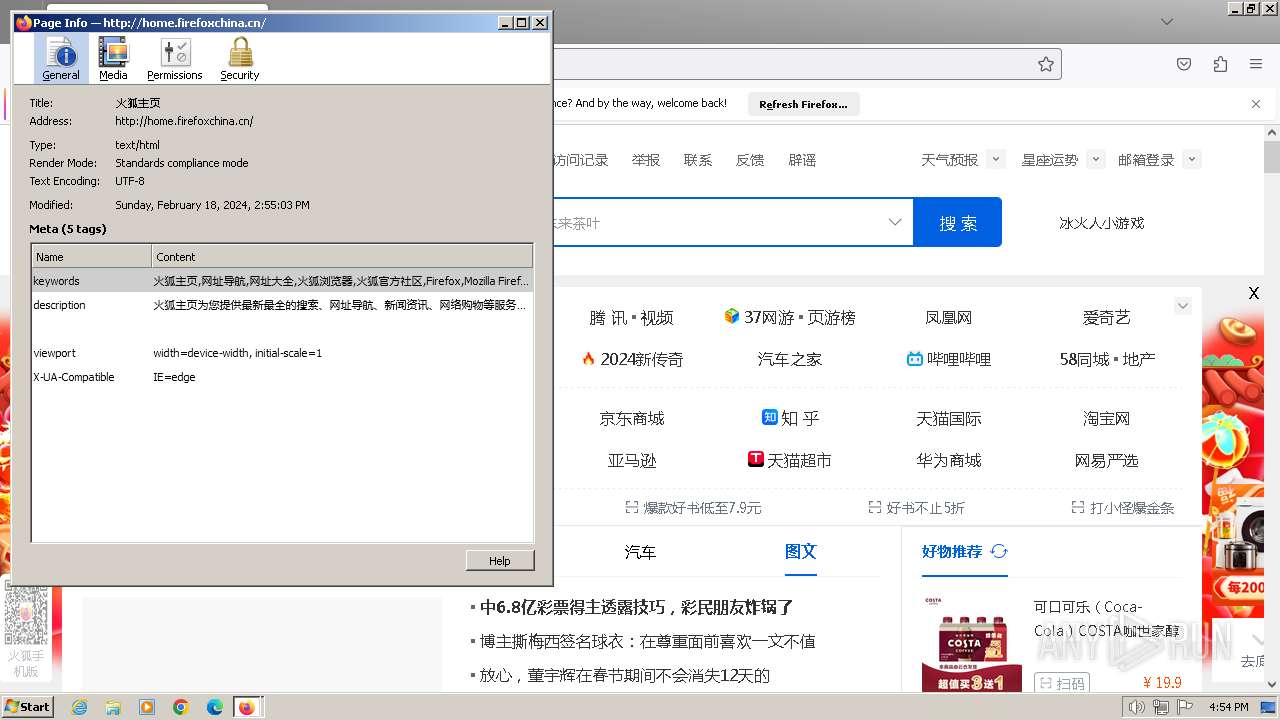This screenshot has height=720, width=1280.
Task: Switch to the Media tab in Page Info
Action: [x=113, y=59]
